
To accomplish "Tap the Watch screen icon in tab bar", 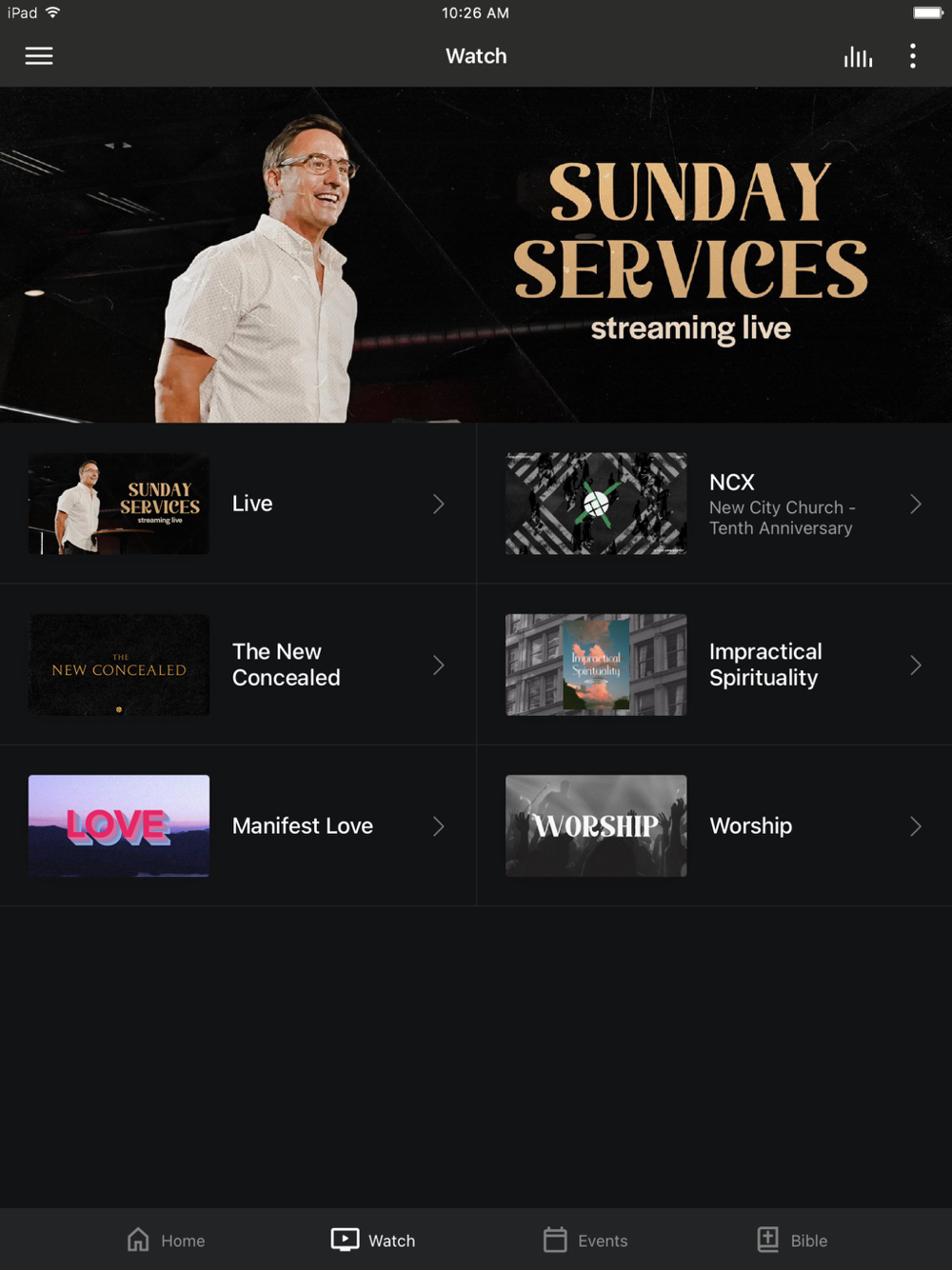I will point(345,1240).
